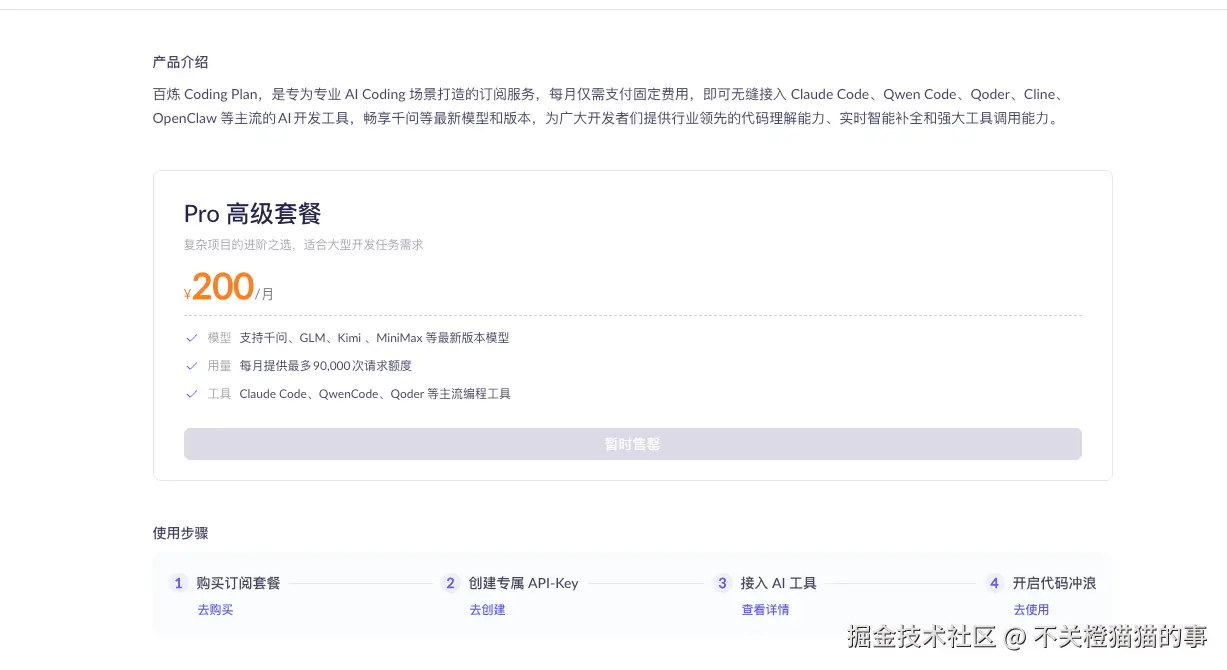Screen dimensions: 1227x670
Task: Open the 查看详情 link under step 3
Action: [x=765, y=609]
